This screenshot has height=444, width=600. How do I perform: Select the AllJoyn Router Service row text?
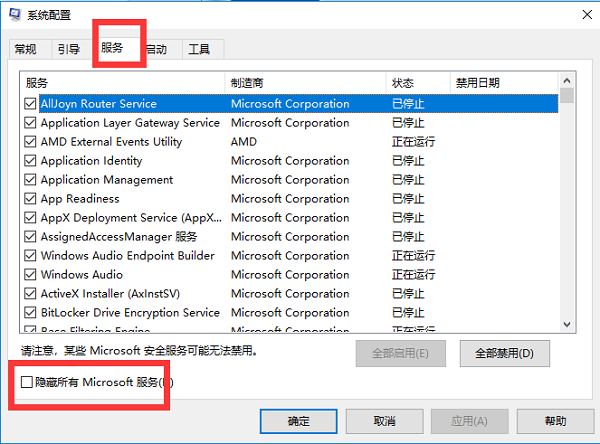[x=99, y=104]
